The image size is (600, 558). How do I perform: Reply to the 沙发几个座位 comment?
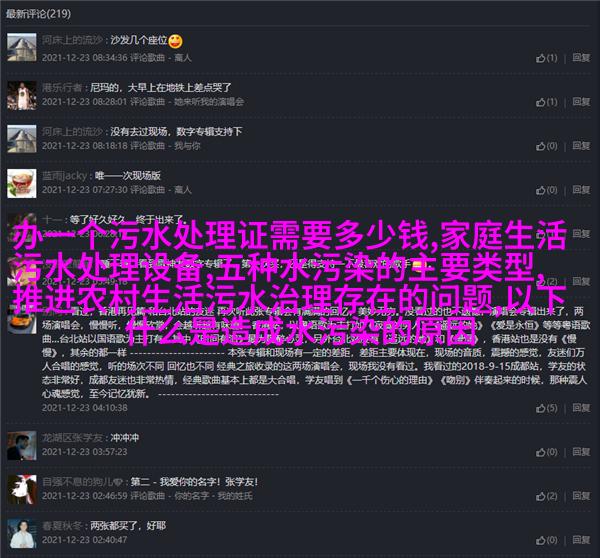(581, 58)
